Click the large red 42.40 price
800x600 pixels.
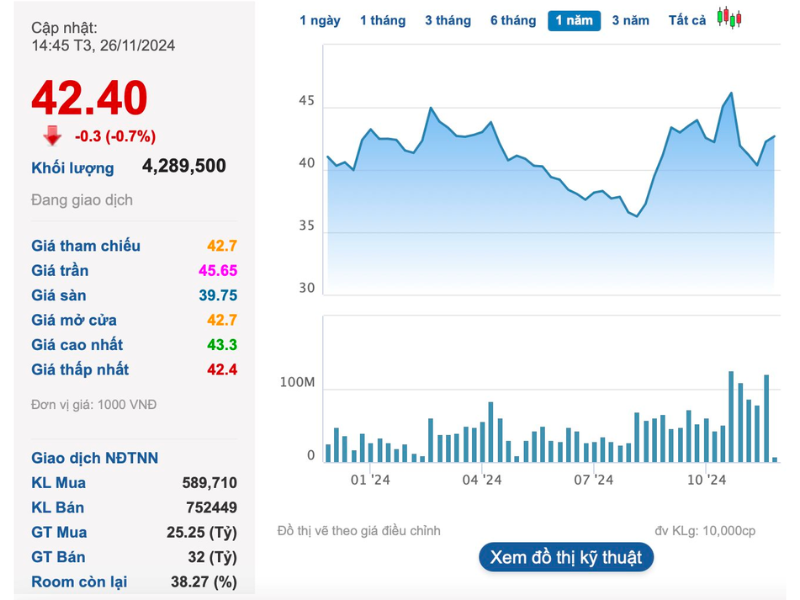(x=90, y=98)
